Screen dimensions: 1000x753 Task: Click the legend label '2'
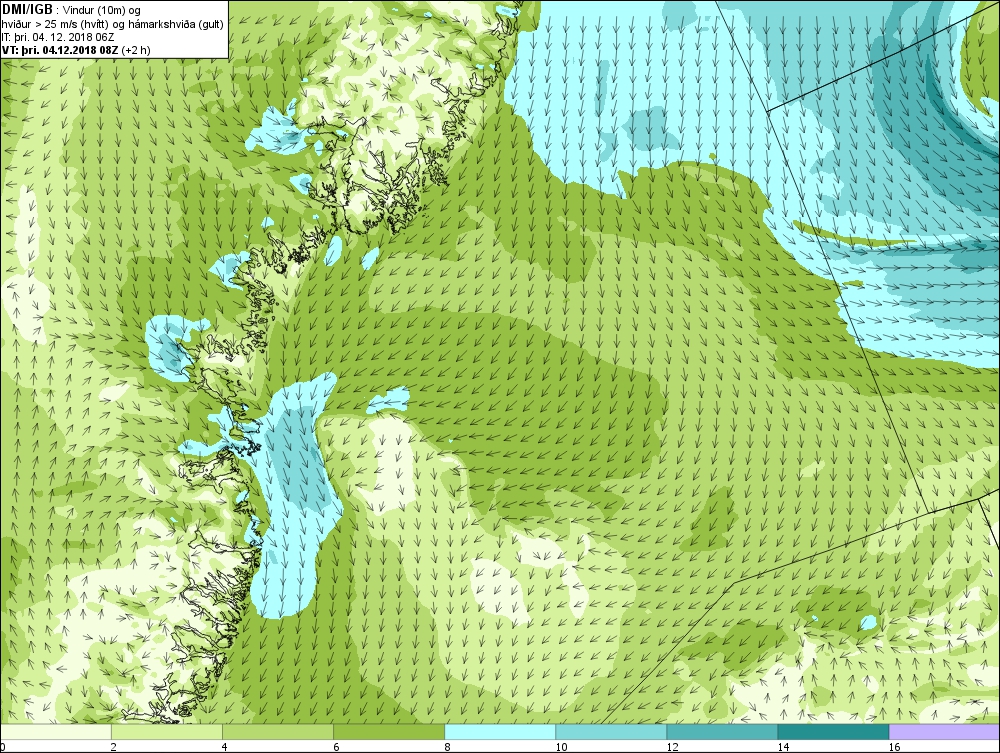pyautogui.click(x=114, y=747)
